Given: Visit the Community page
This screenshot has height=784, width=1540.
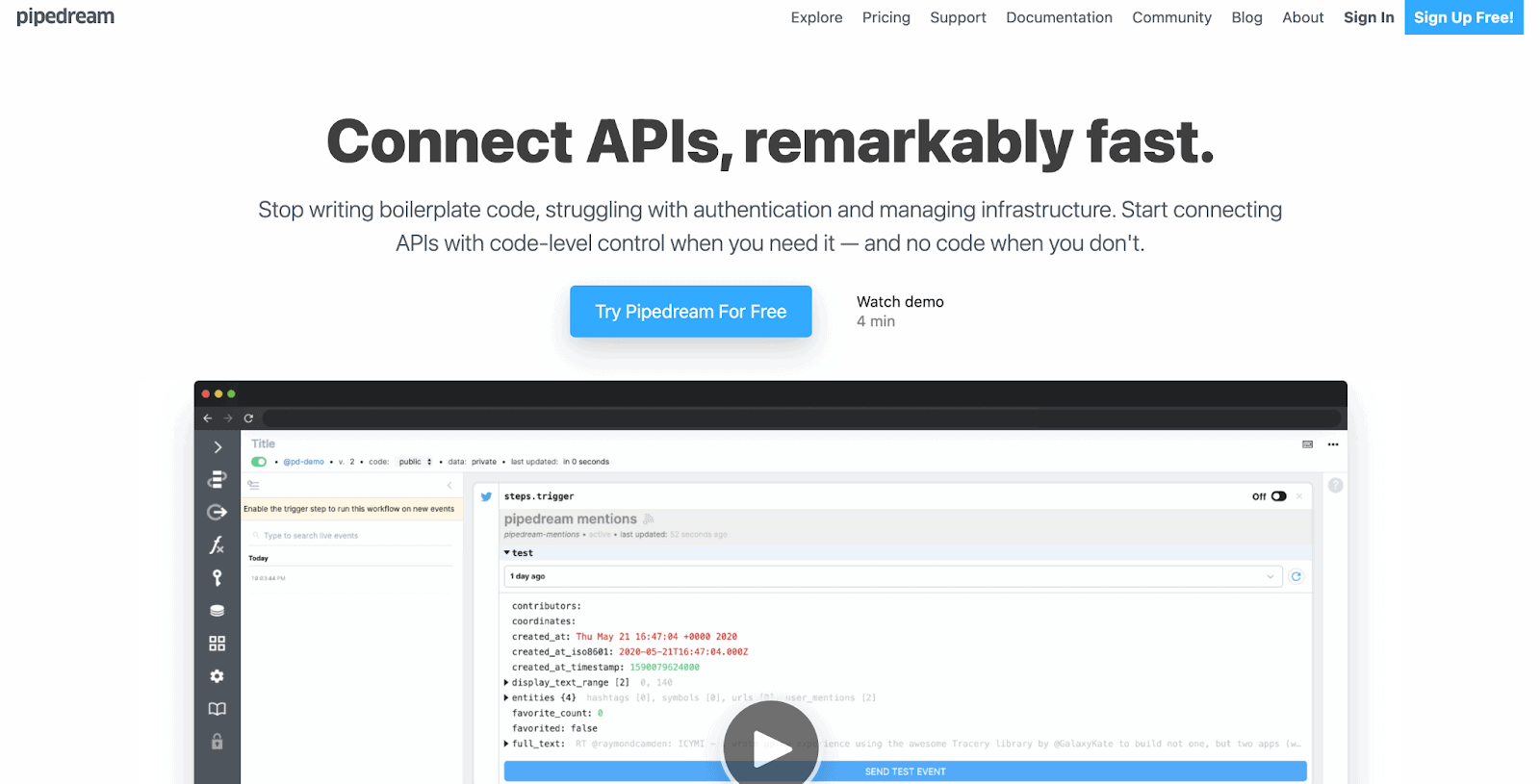Looking at the screenshot, I should (x=1171, y=17).
